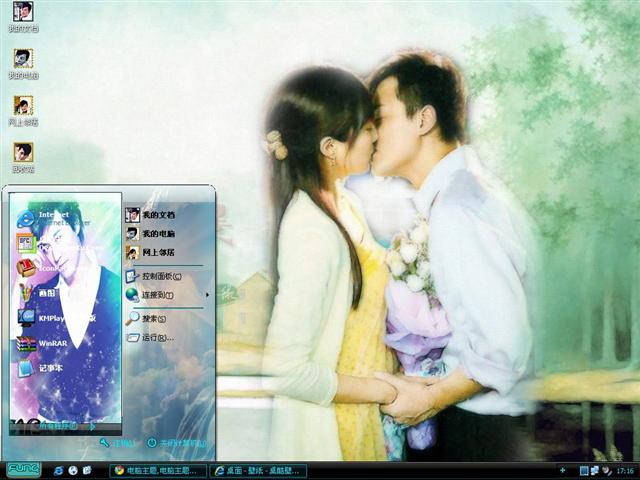Viewport: 640px width, 480px height.
Task: Click the 注销 log off button
Action: point(118,443)
